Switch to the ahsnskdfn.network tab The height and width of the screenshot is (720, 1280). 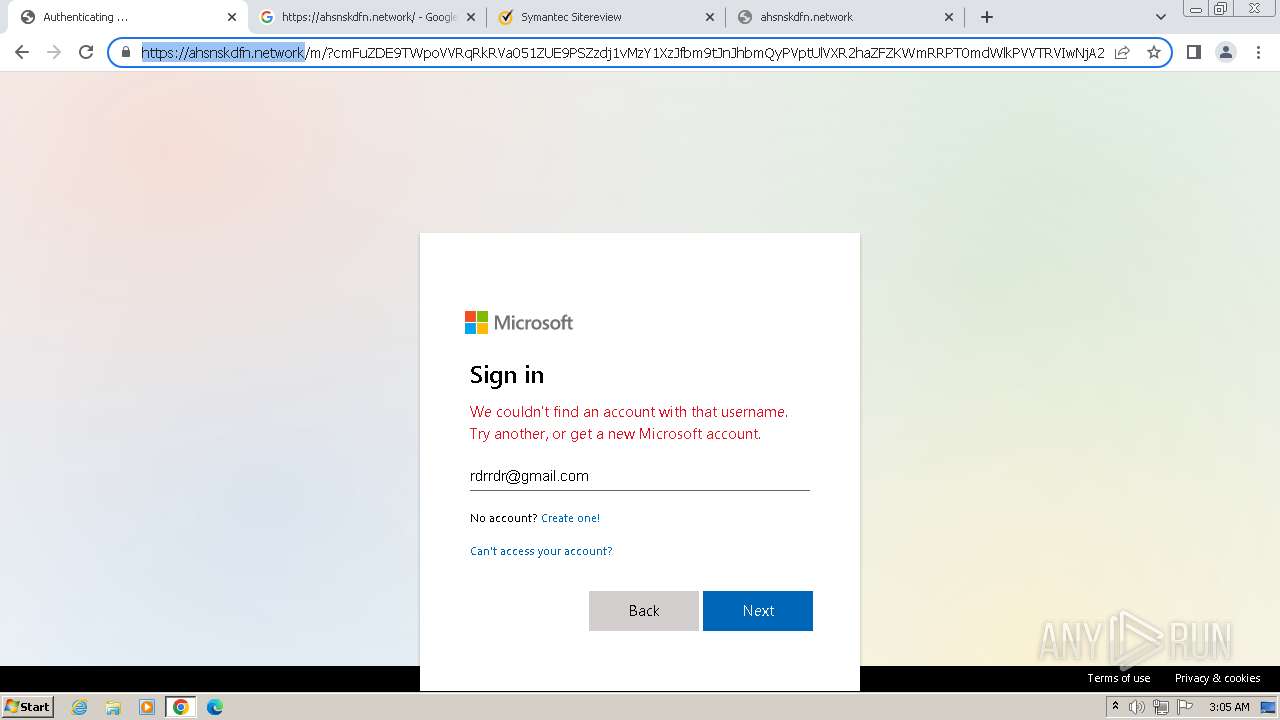click(845, 17)
